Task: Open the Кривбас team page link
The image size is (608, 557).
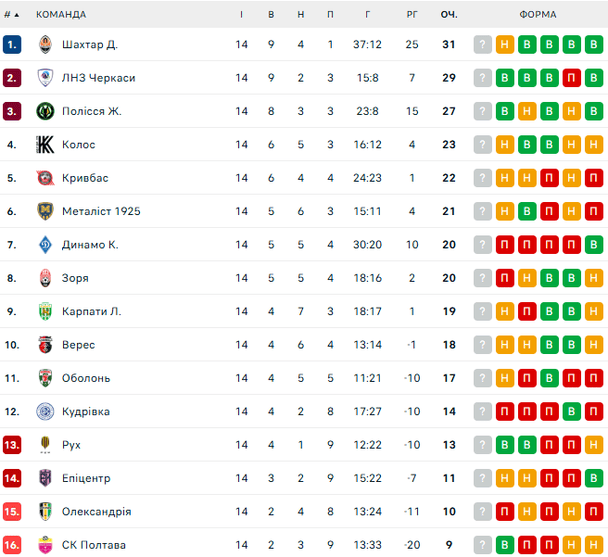Action: [85, 178]
